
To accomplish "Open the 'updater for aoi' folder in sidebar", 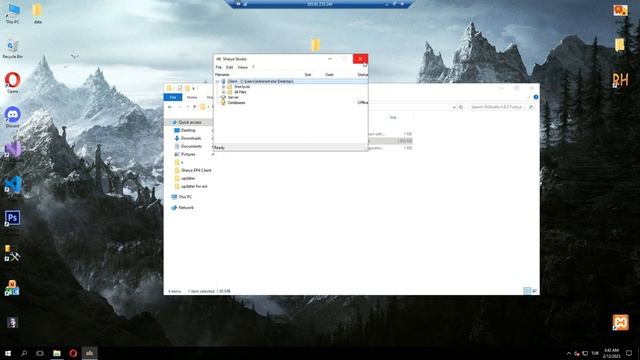I will click(194, 186).
